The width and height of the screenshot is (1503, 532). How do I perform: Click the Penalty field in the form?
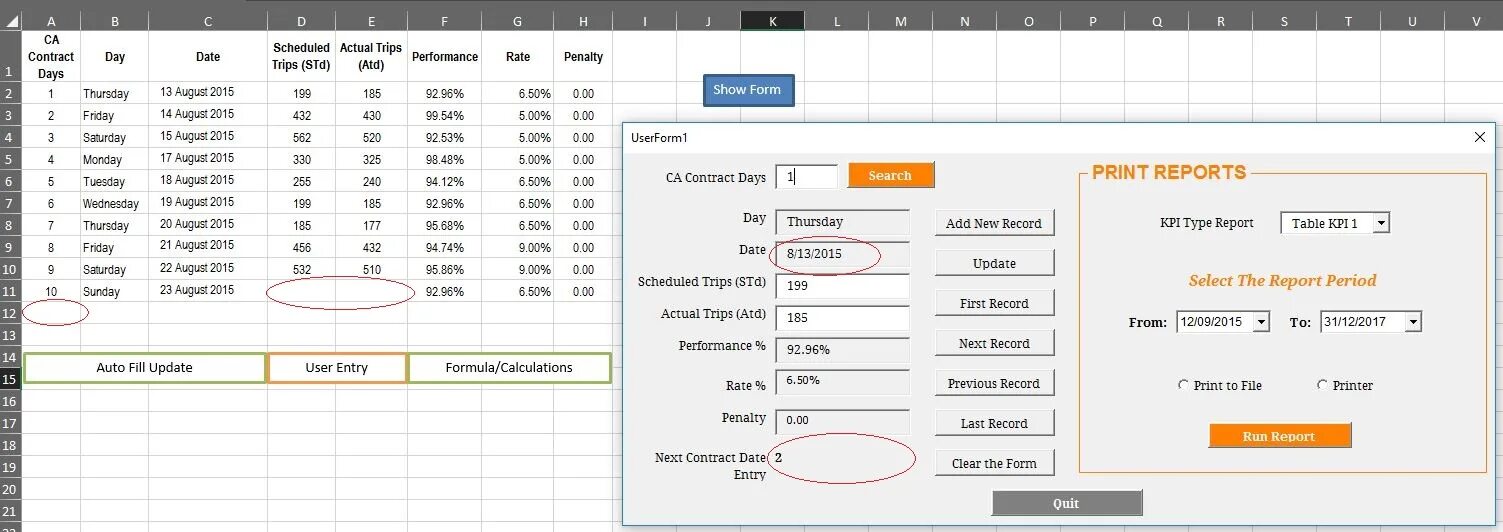(x=842, y=421)
